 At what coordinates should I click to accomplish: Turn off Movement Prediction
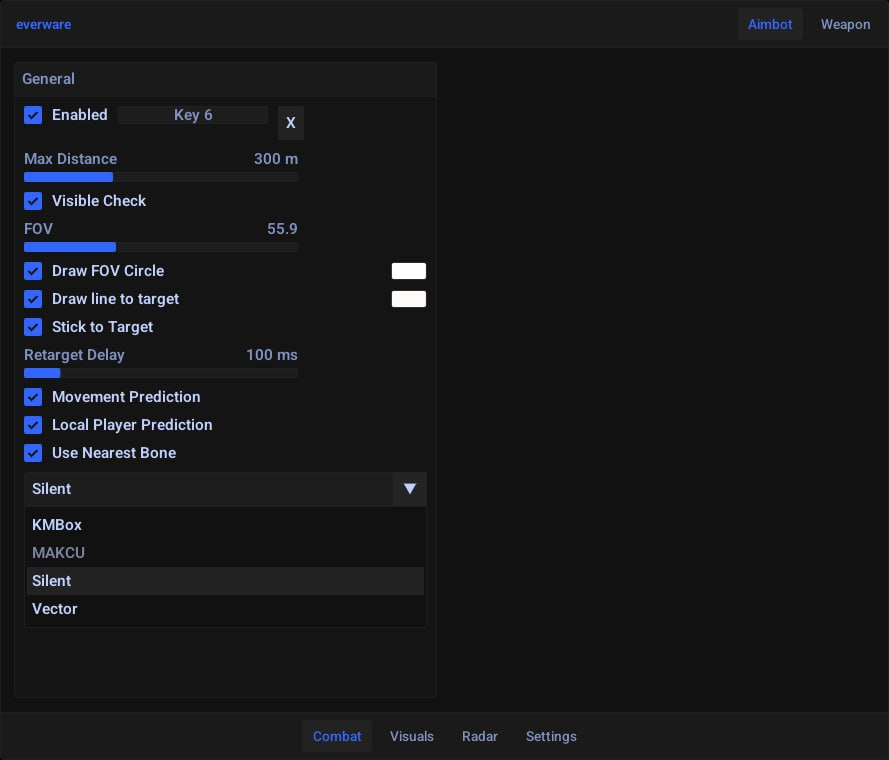33,397
